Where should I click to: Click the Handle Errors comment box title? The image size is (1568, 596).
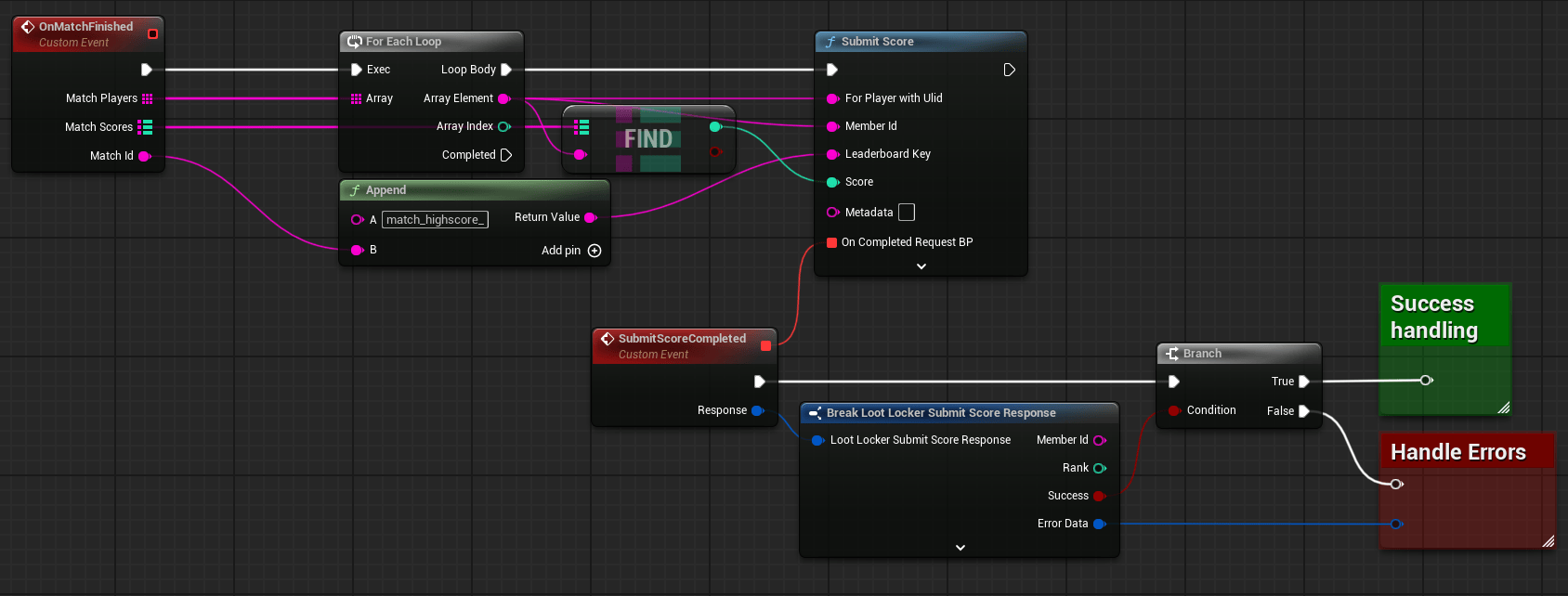click(x=1457, y=452)
